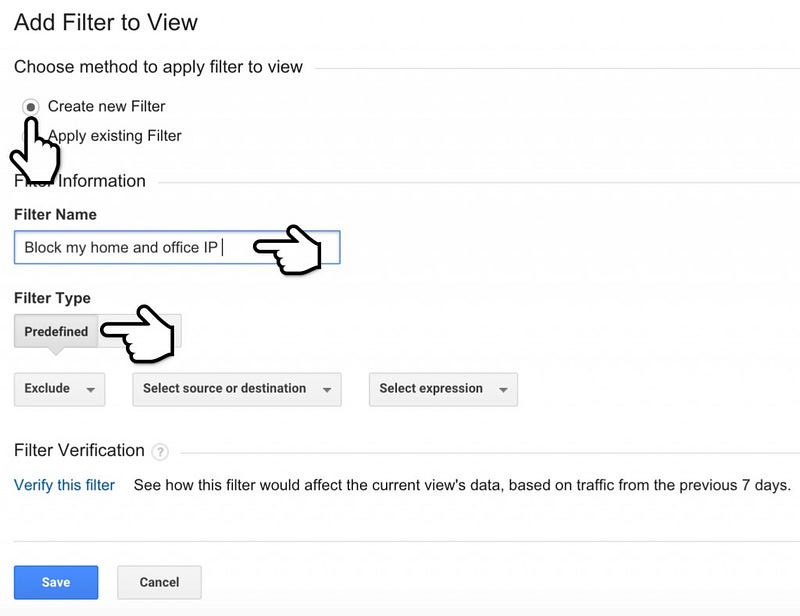
Task: Click the Cancel button
Action: pos(159,582)
